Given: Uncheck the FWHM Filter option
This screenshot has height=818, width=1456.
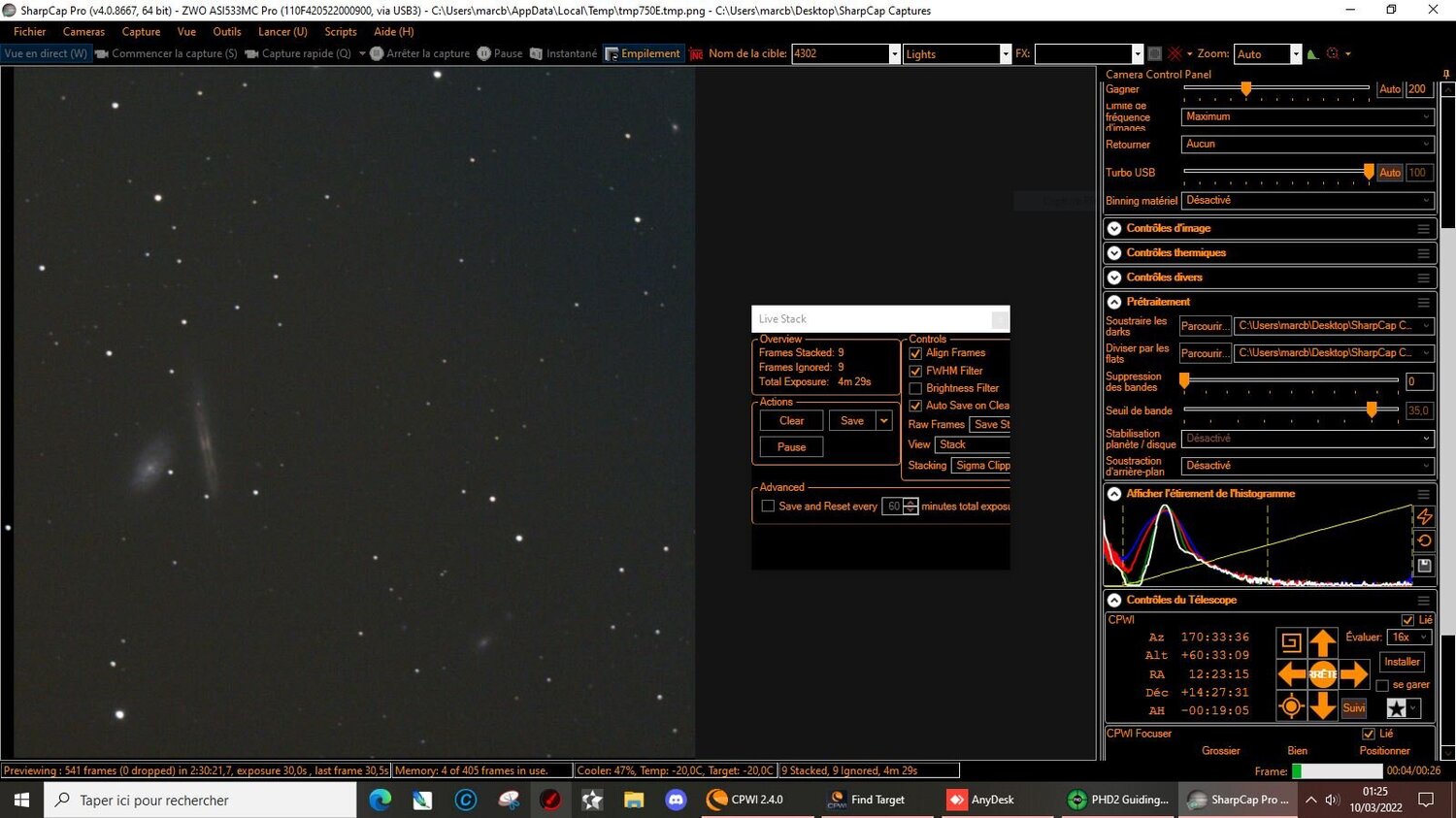Looking at the screenshot, I should 915,371.
